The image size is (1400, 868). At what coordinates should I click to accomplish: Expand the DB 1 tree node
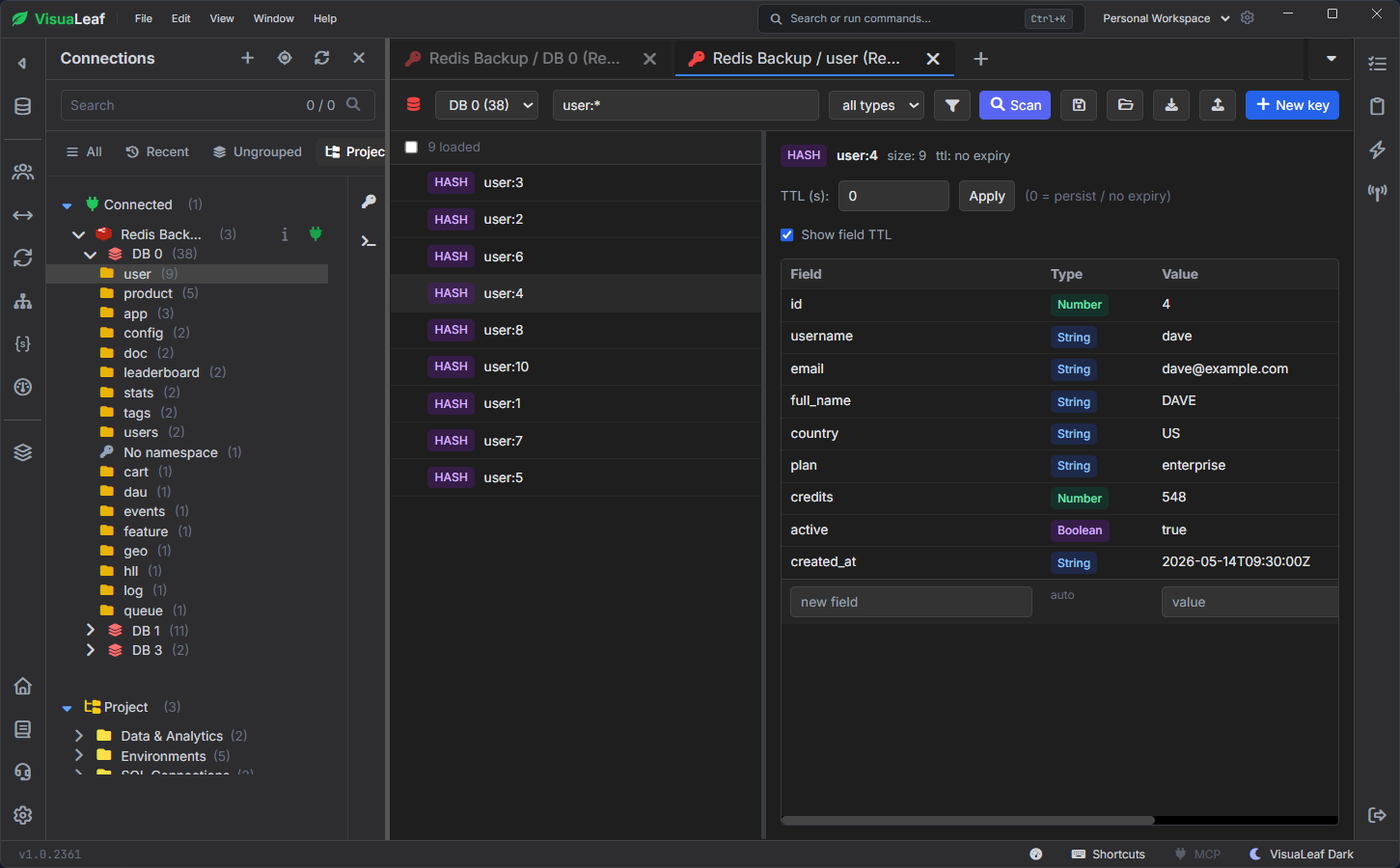91,630
